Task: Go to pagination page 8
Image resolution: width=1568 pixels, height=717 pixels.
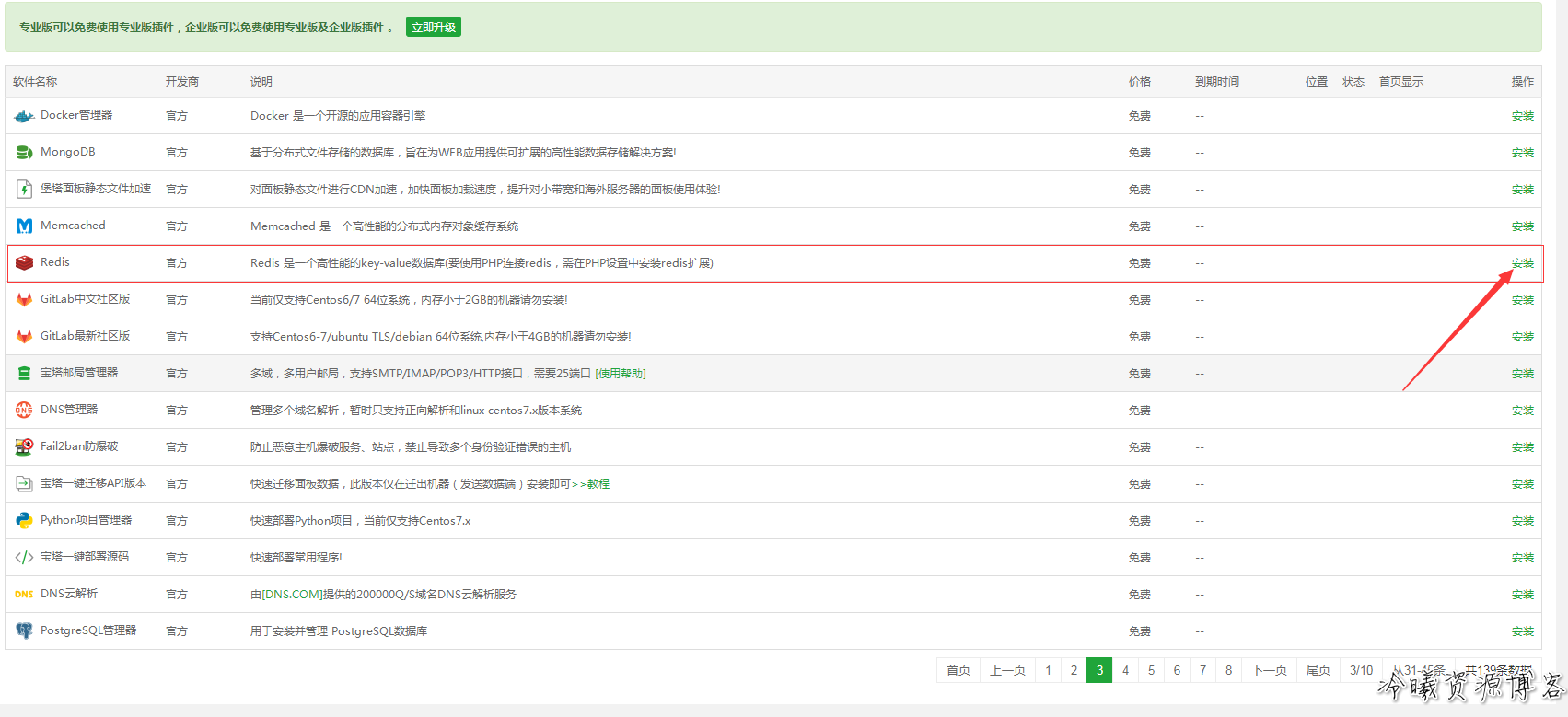Action: point(1228,670)
